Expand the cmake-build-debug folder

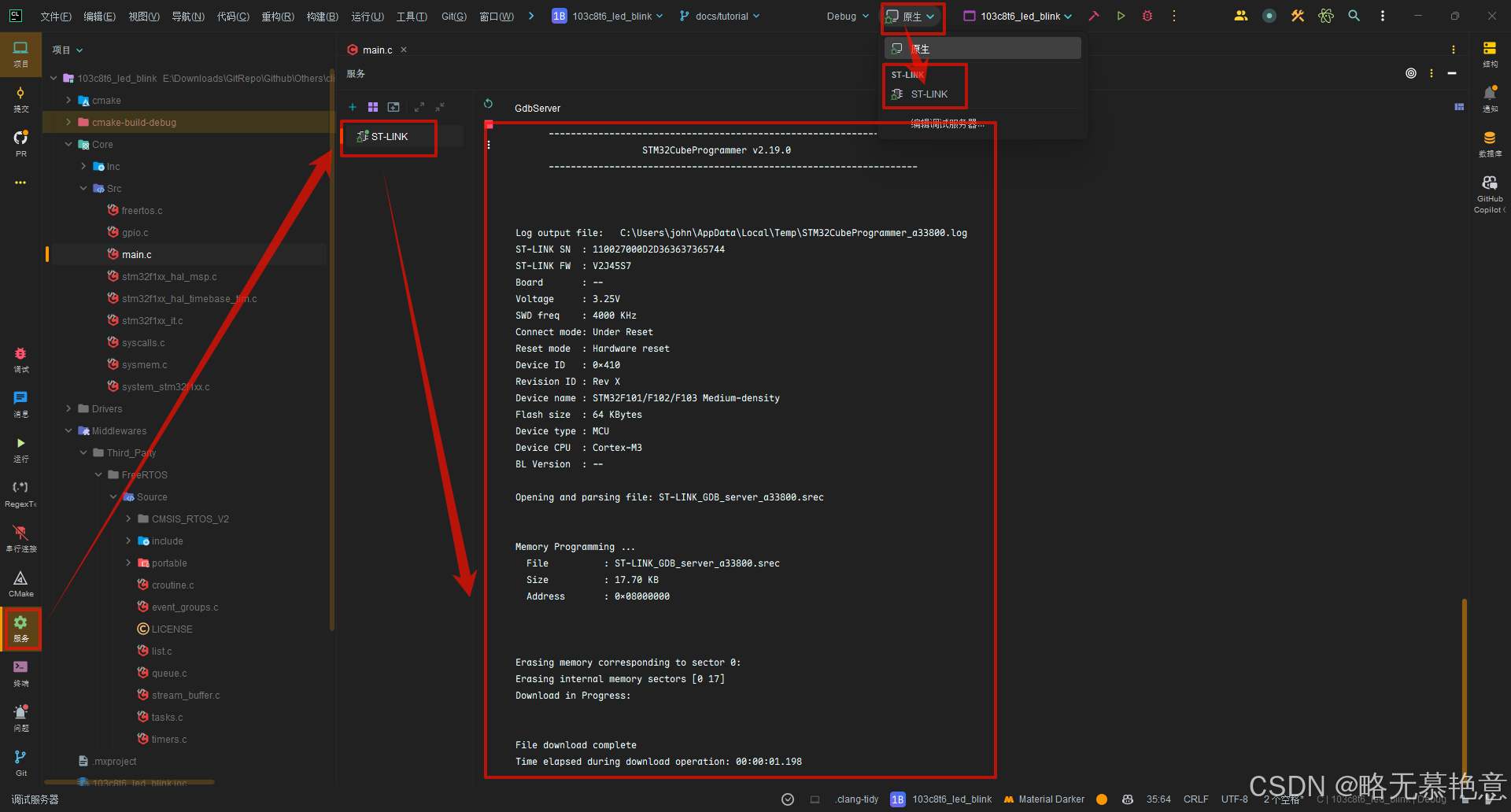68,122
